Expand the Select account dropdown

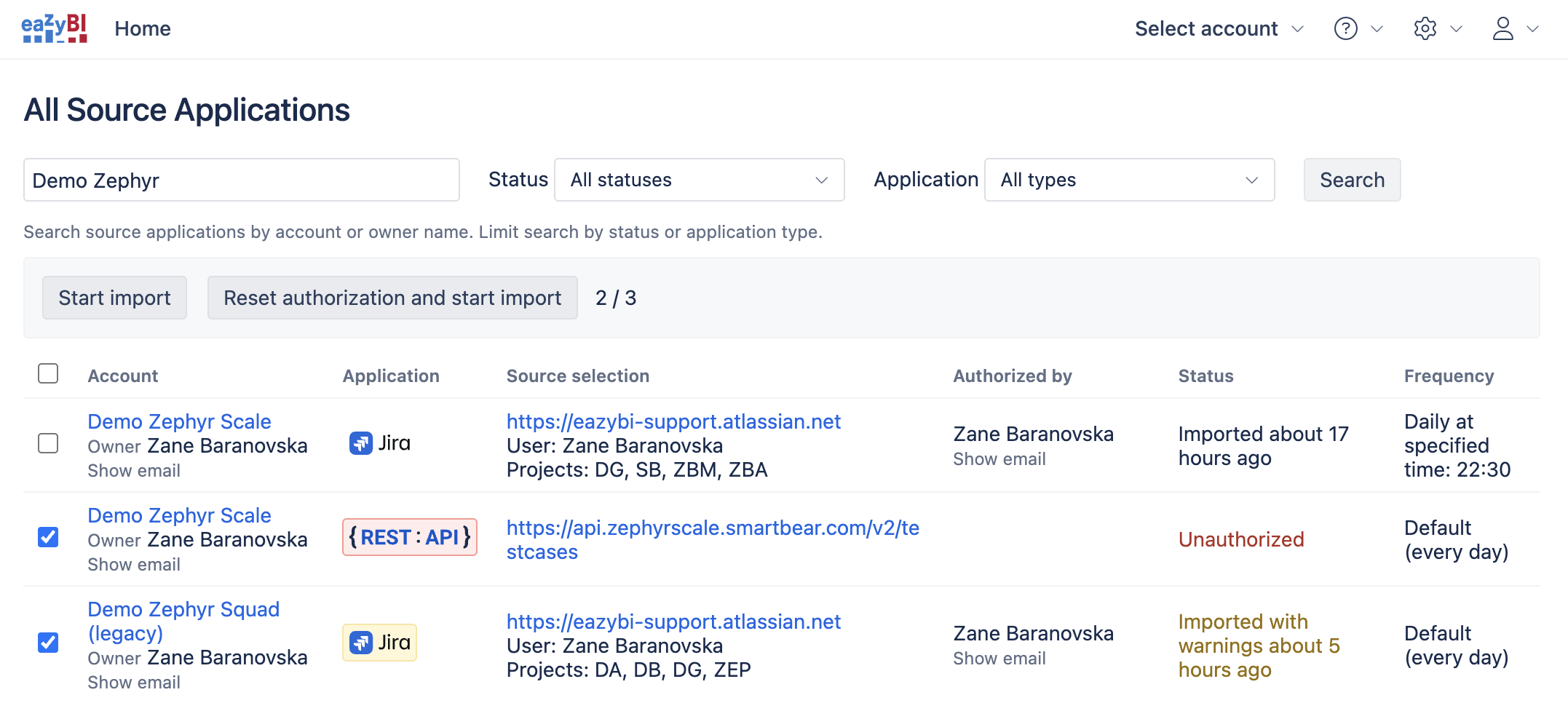(1219, 28)
